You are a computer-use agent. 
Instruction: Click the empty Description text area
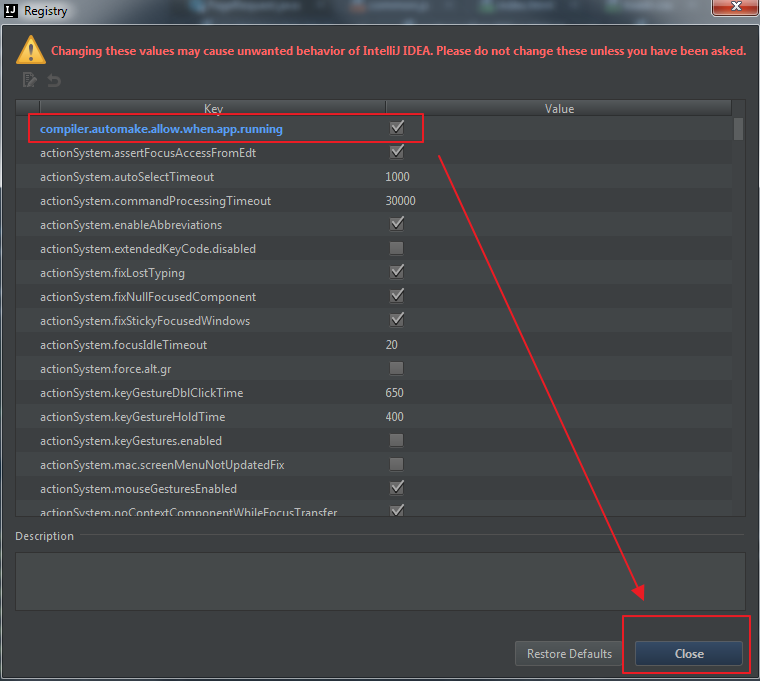pos(380,581)
